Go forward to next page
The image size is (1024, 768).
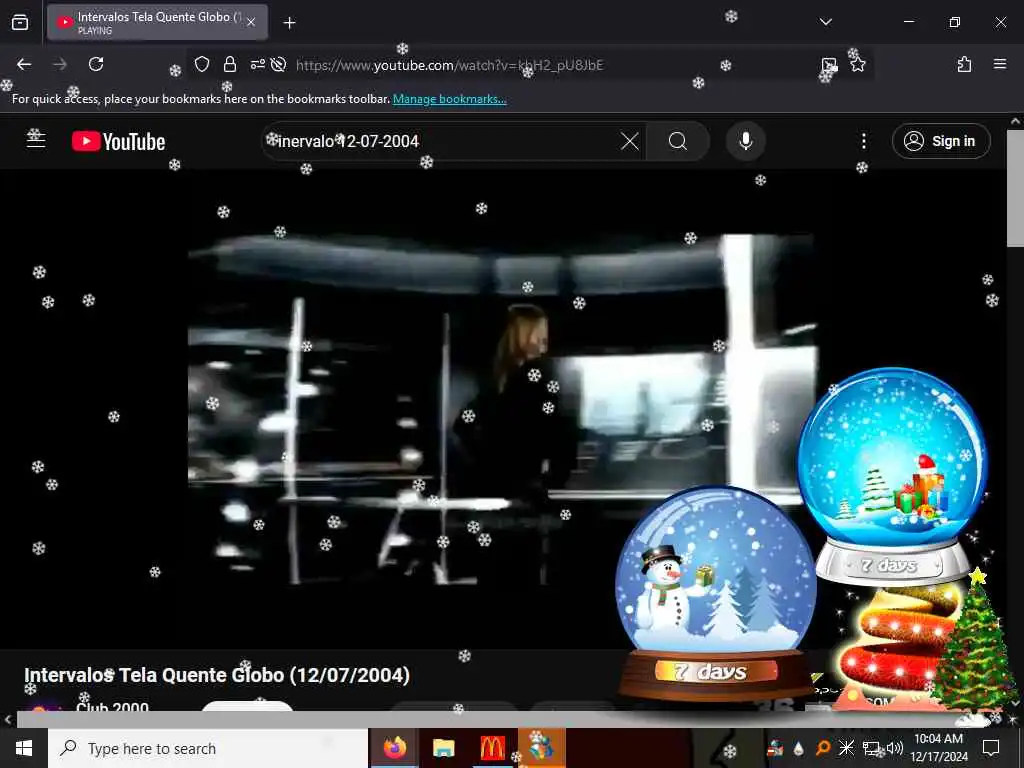(59, 64)
